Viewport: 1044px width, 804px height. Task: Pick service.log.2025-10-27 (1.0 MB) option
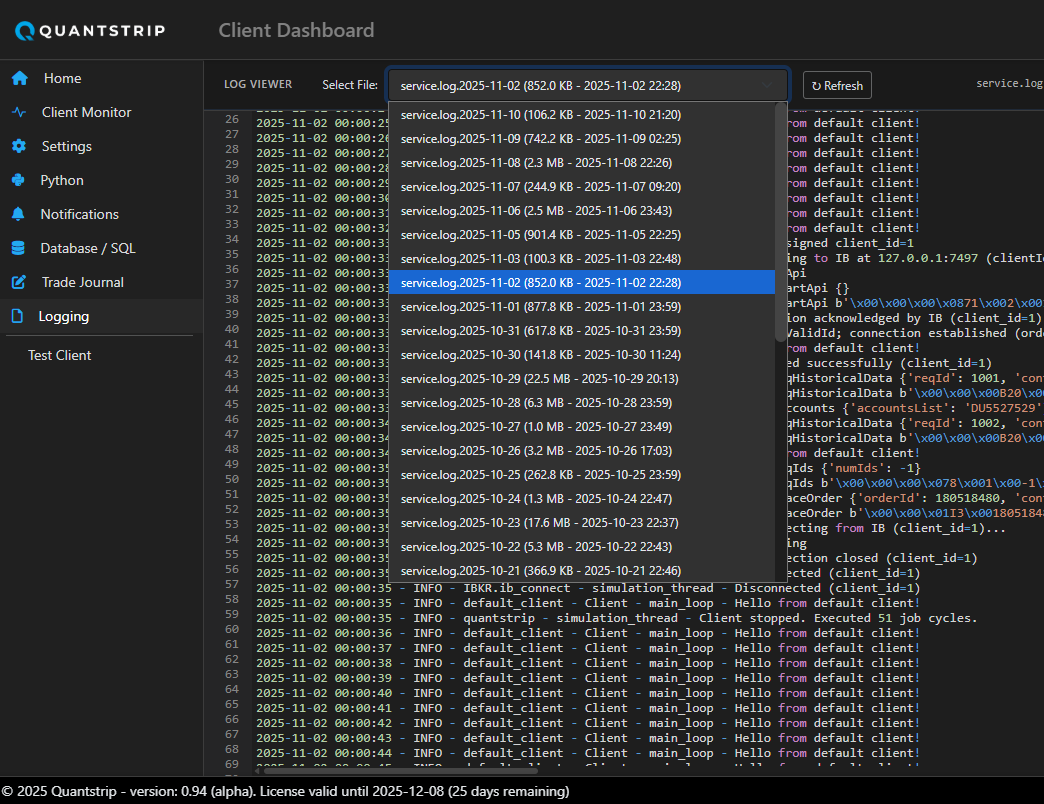pyautogui.click(x=582, y=426)
